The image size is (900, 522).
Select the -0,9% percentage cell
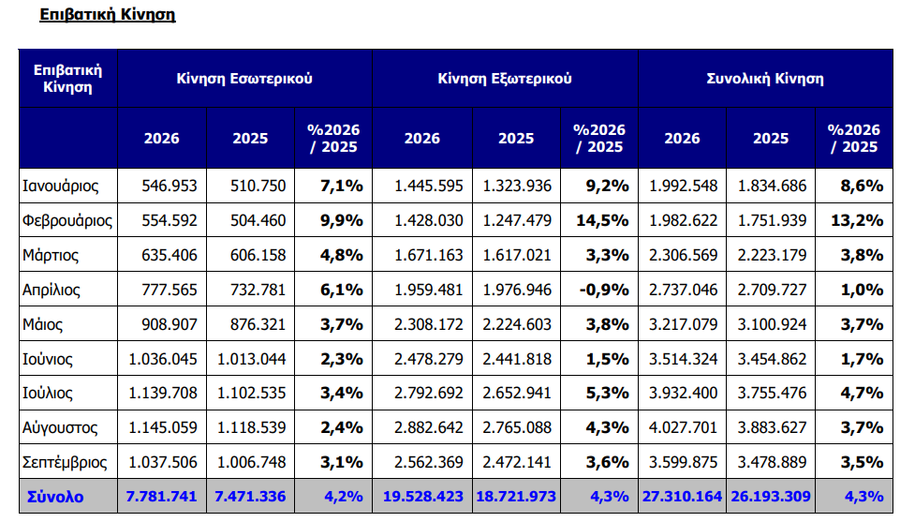pos(599,289)
